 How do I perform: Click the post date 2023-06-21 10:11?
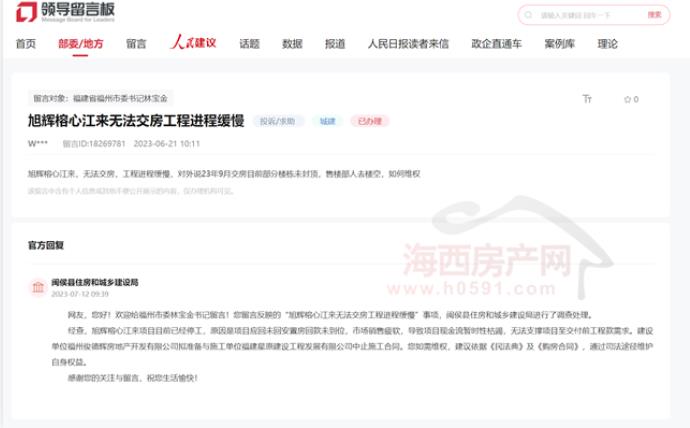click(167, 143)
